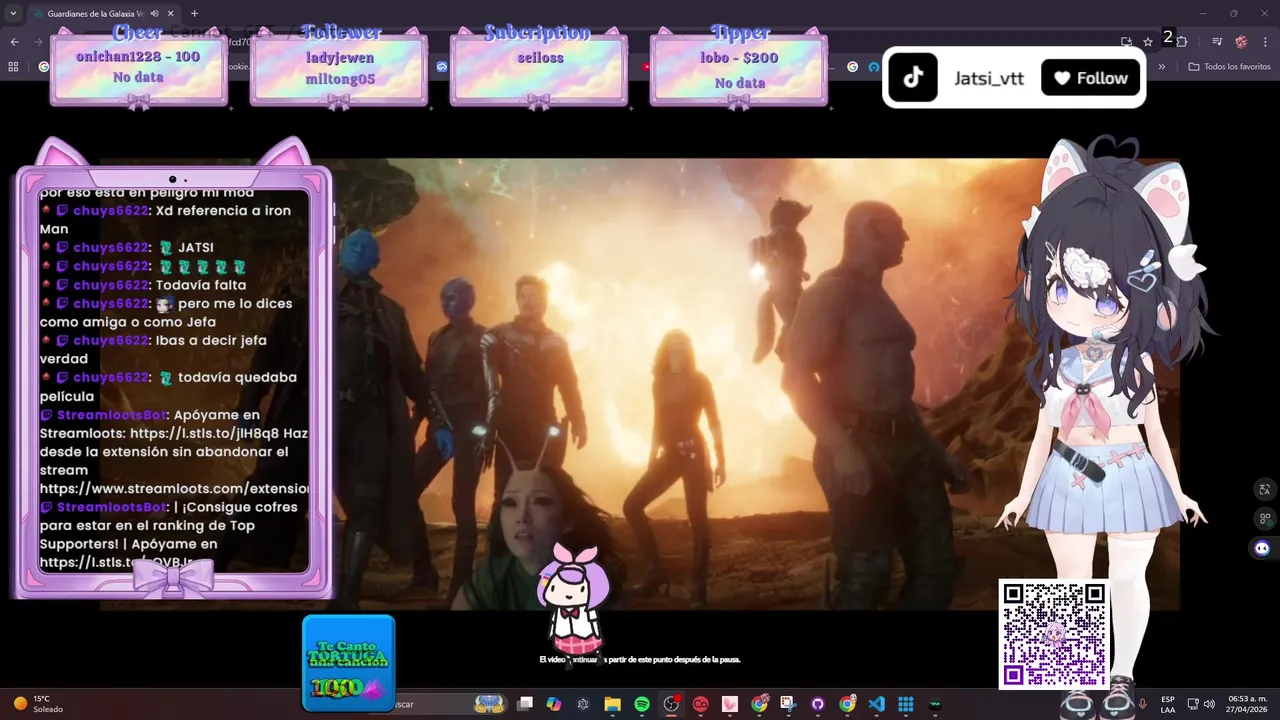Open the clock showing 06:53 a. m.
Viewport: 1280px width, 720px height.
(1247, 704)
